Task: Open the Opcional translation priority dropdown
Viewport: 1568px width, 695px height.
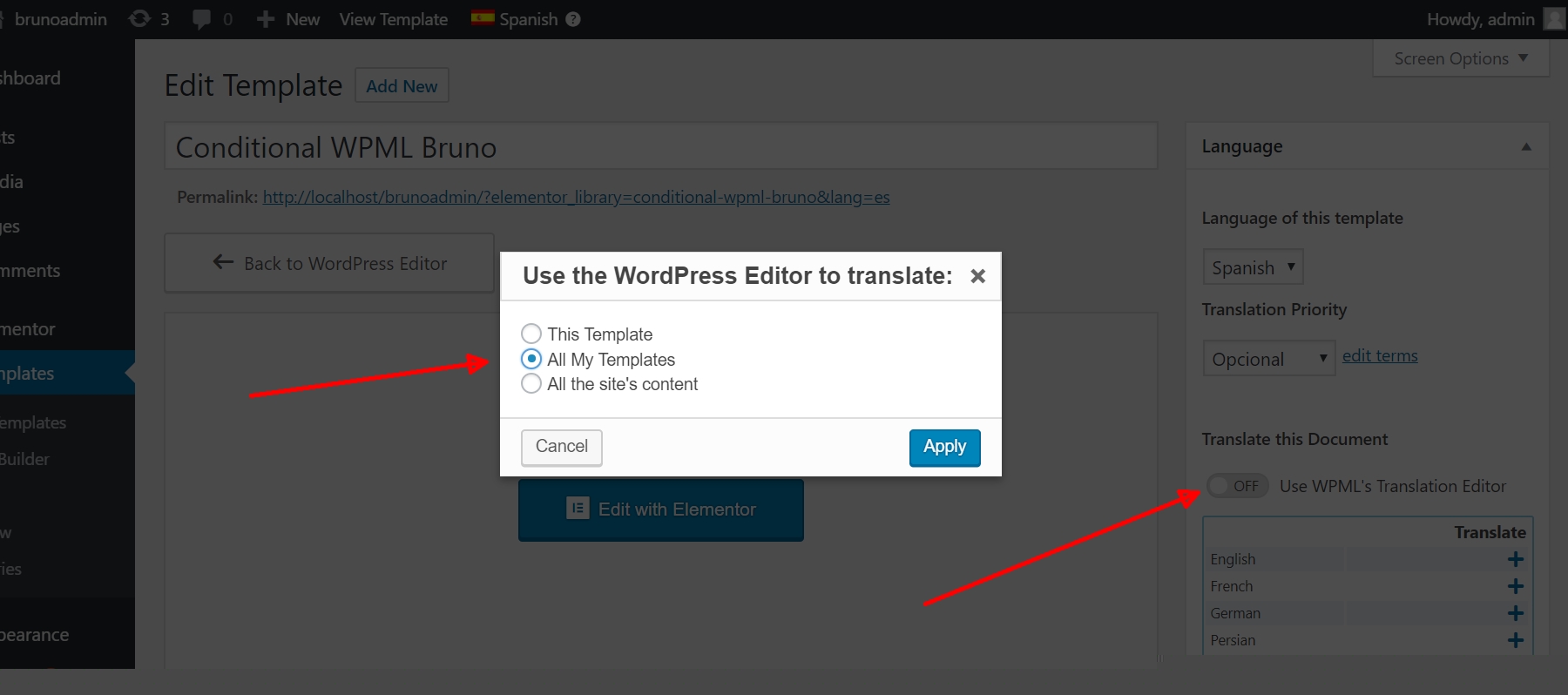Action: click(1269, 358)
